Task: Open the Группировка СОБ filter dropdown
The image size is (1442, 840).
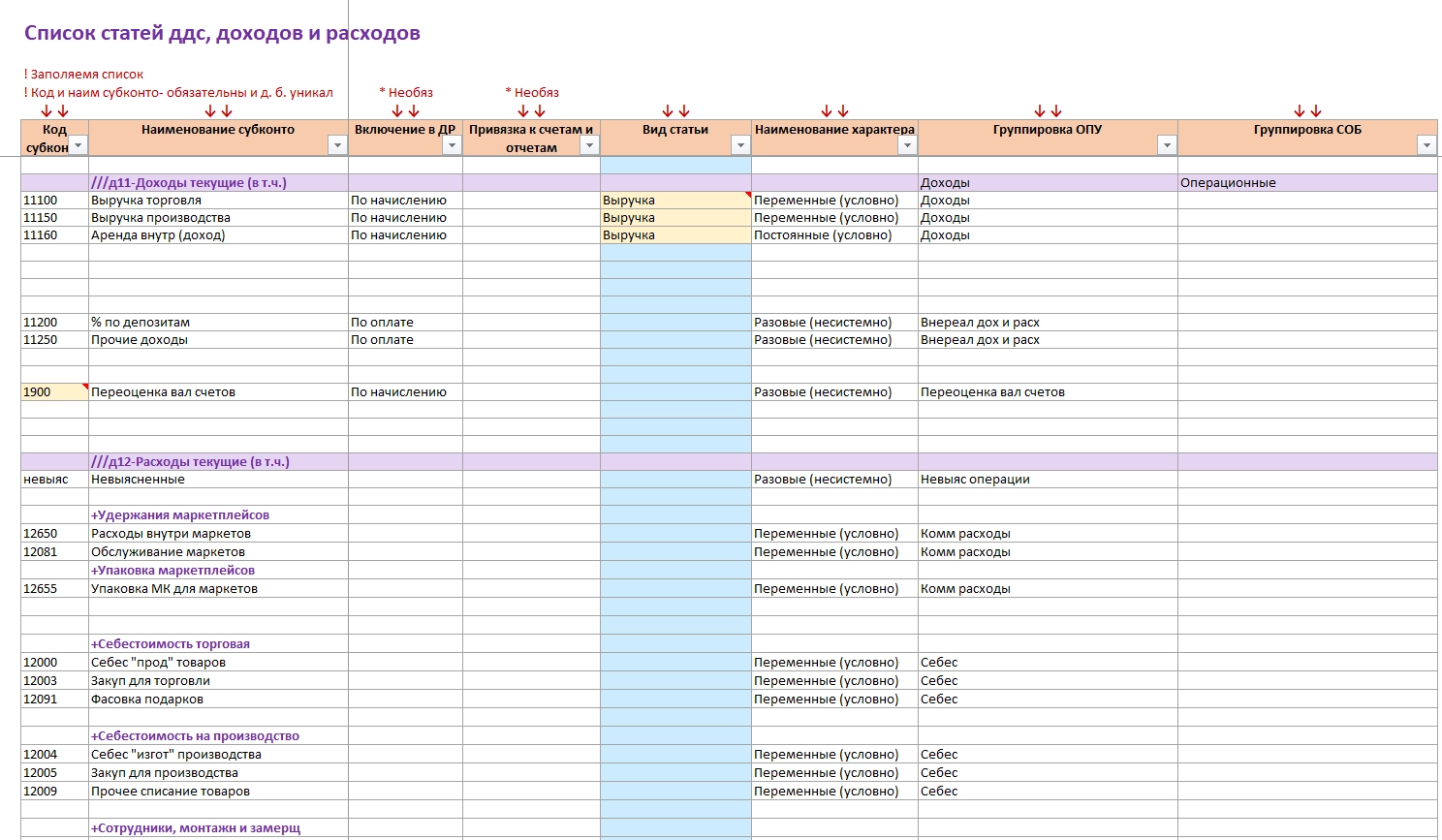Action: click(1426, 145)
